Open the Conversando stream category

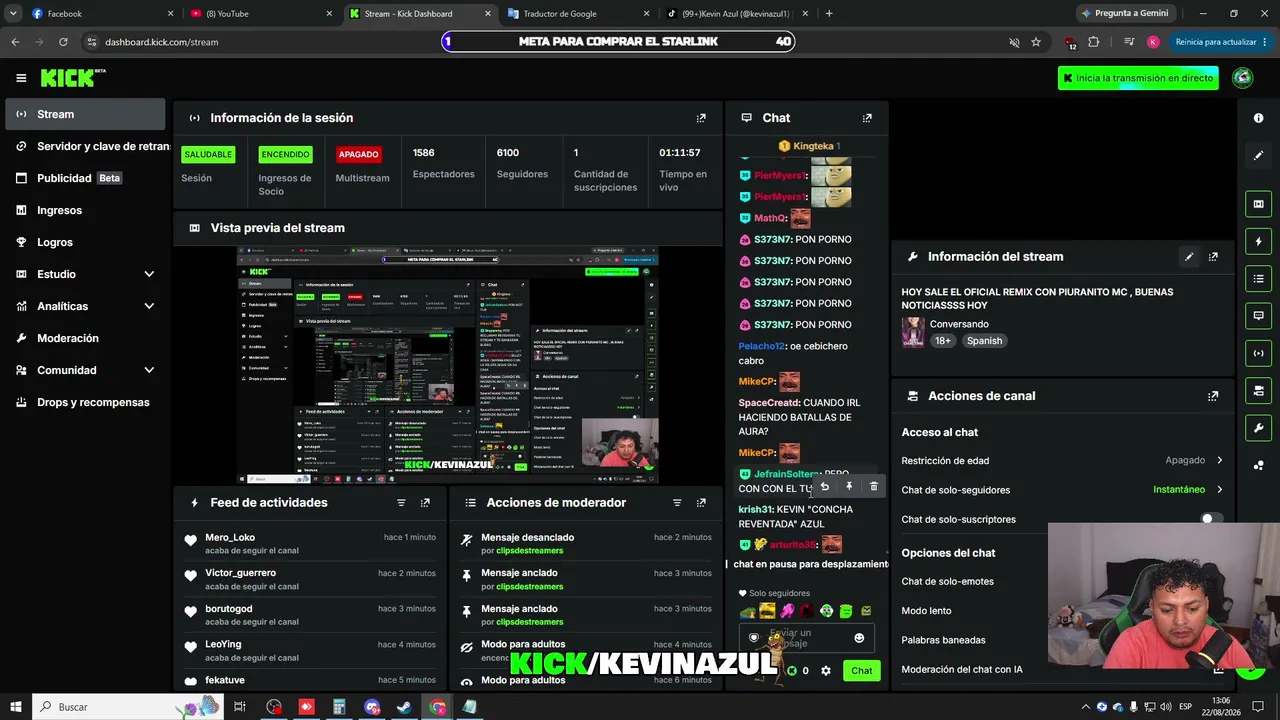[959, 324]
